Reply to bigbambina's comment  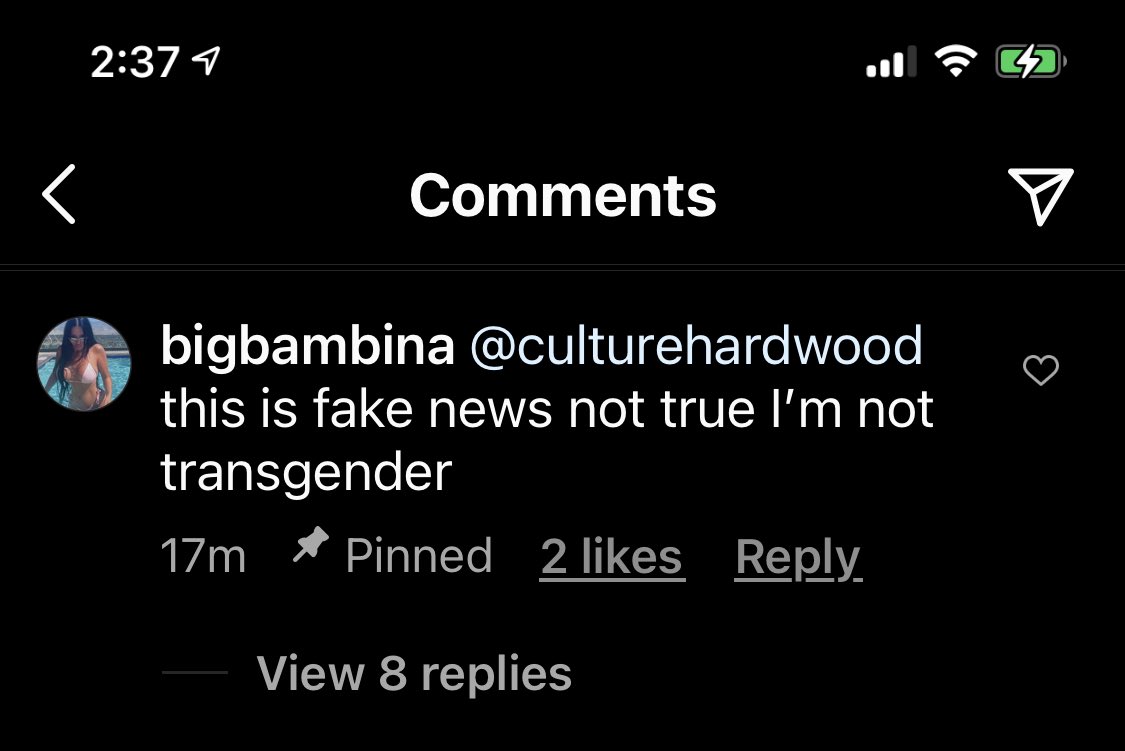798,558
